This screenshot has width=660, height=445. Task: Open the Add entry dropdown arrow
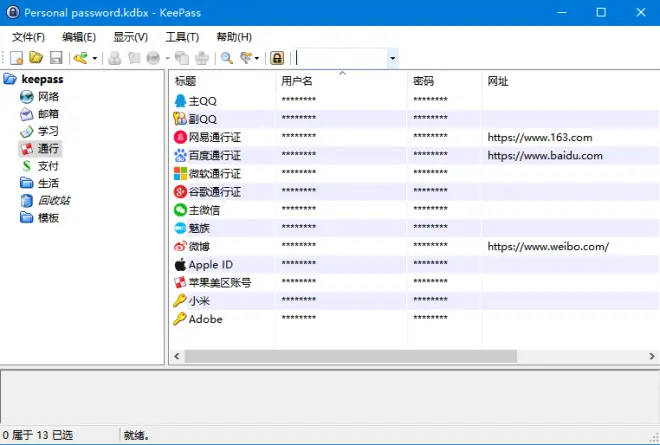click(95, 58)
